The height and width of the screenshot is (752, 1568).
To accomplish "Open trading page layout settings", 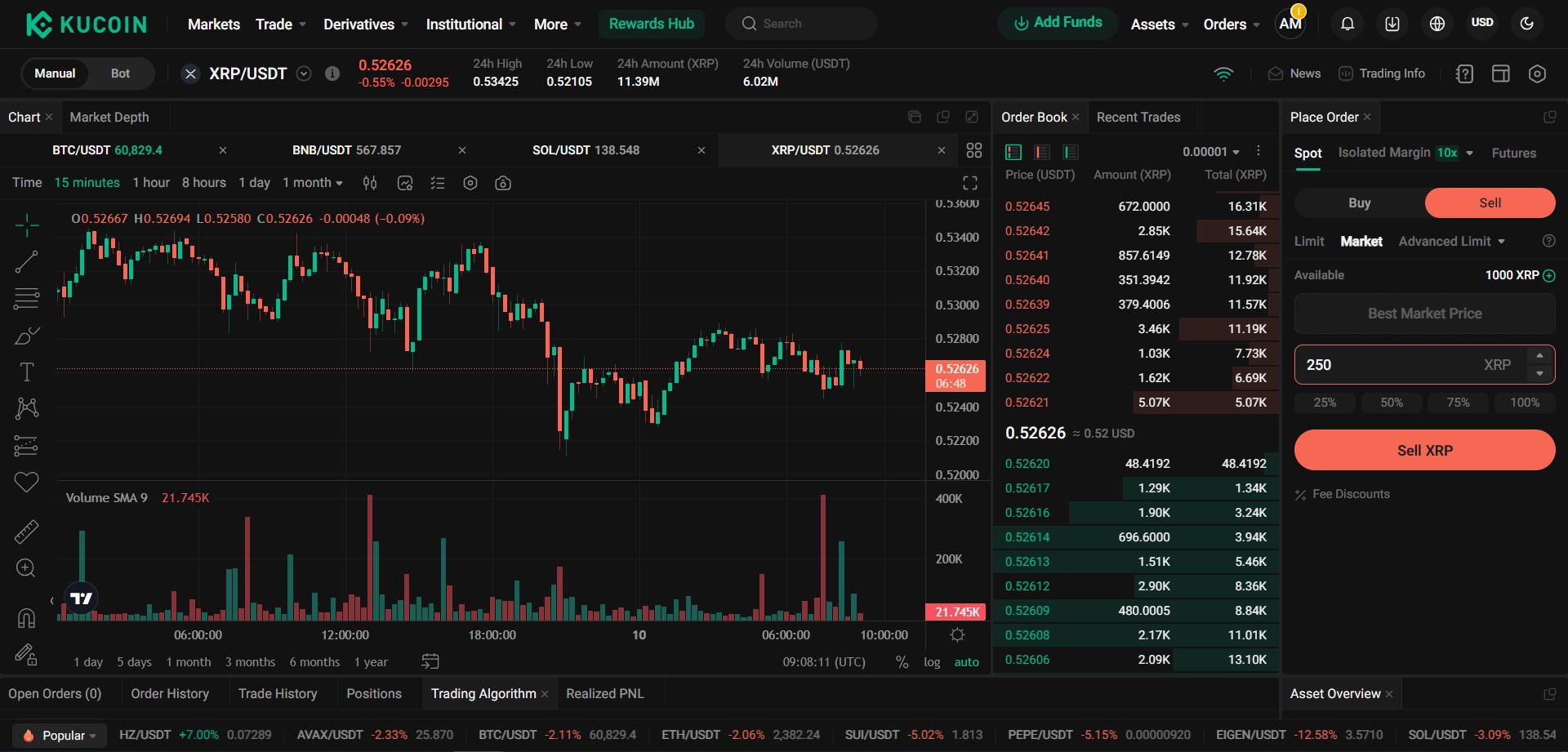I will click(1501, 73).
